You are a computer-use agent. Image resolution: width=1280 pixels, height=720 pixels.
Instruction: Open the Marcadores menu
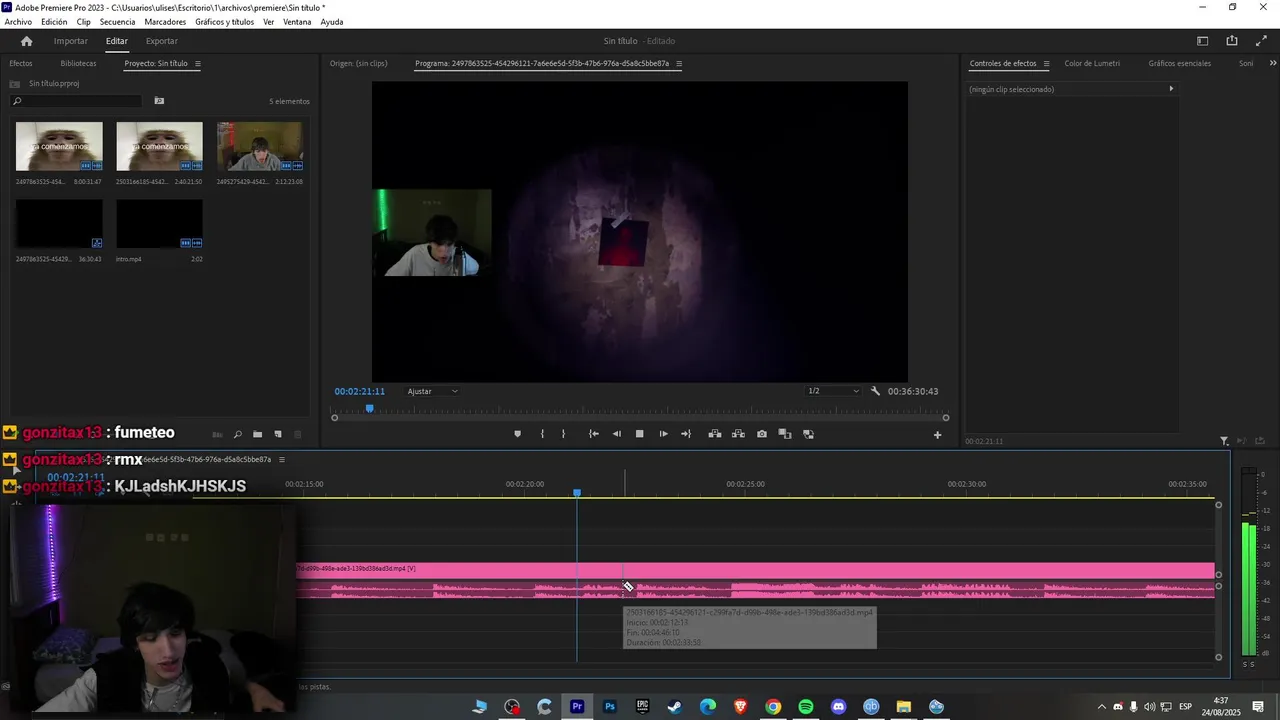pos(165,22)
